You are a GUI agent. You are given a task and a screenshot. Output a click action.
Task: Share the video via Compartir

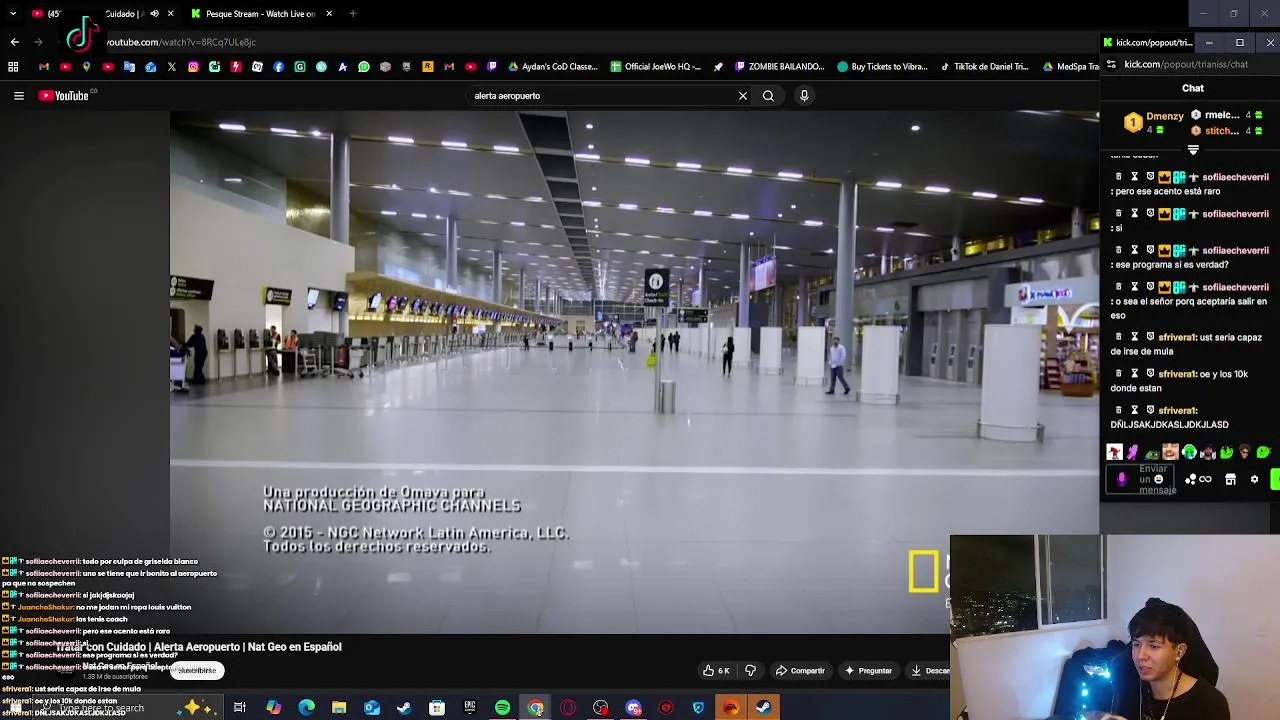pos(800,670)
